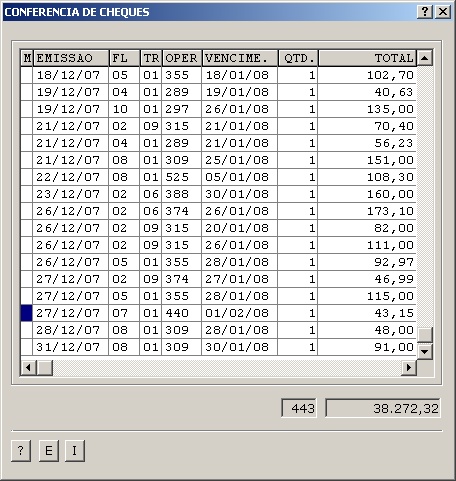Image resolution: width=456 pixels, height=481 pixels.
Task: Click the vertical scrollbar down arrow
Action: [425, 351]
